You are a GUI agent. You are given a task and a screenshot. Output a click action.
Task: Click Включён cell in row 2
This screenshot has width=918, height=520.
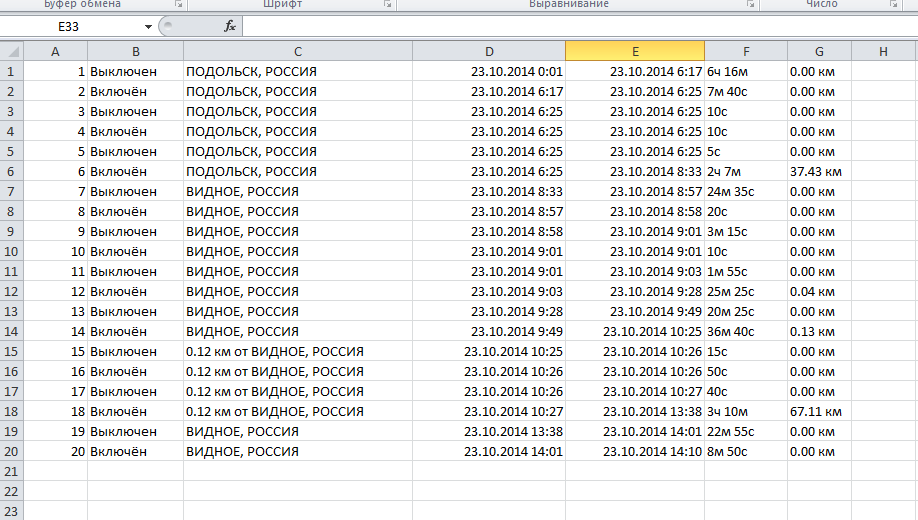(136, 91)
